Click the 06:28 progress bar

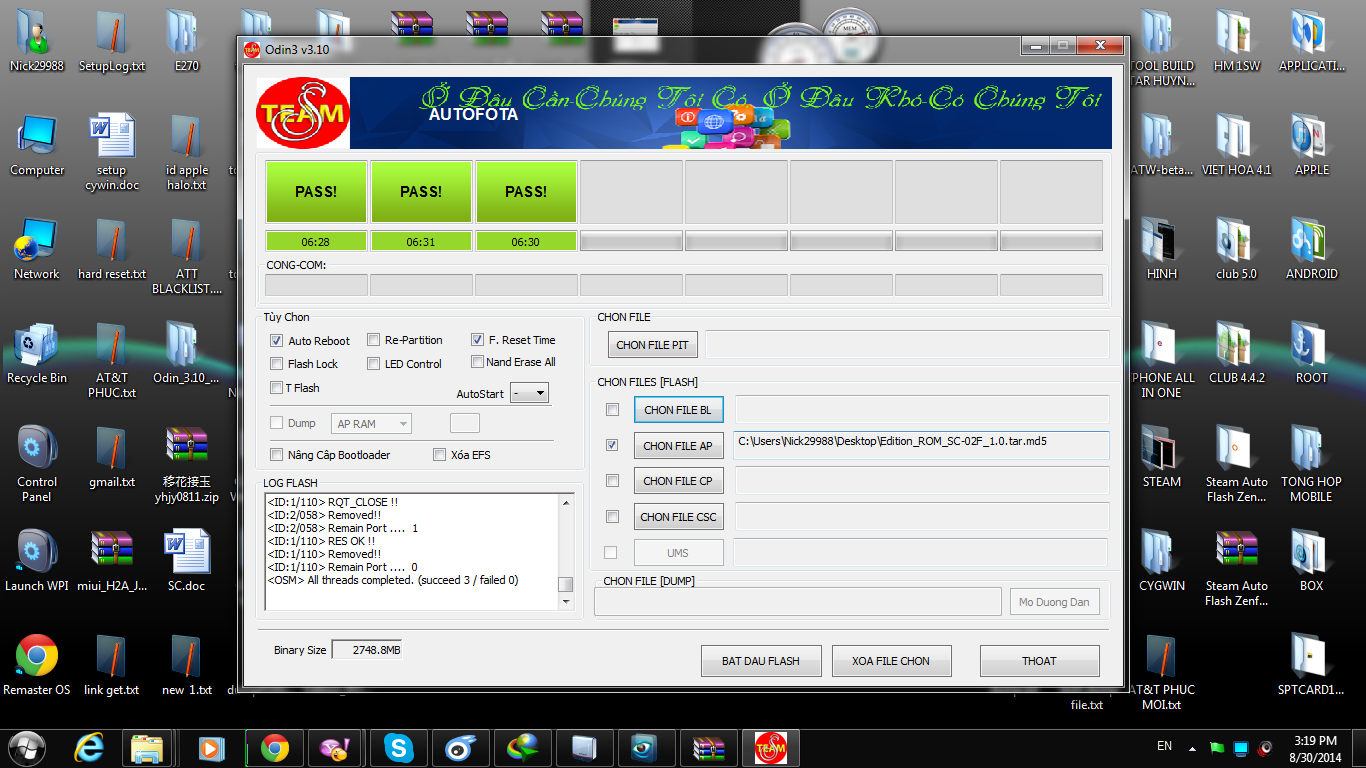[316, 241]
